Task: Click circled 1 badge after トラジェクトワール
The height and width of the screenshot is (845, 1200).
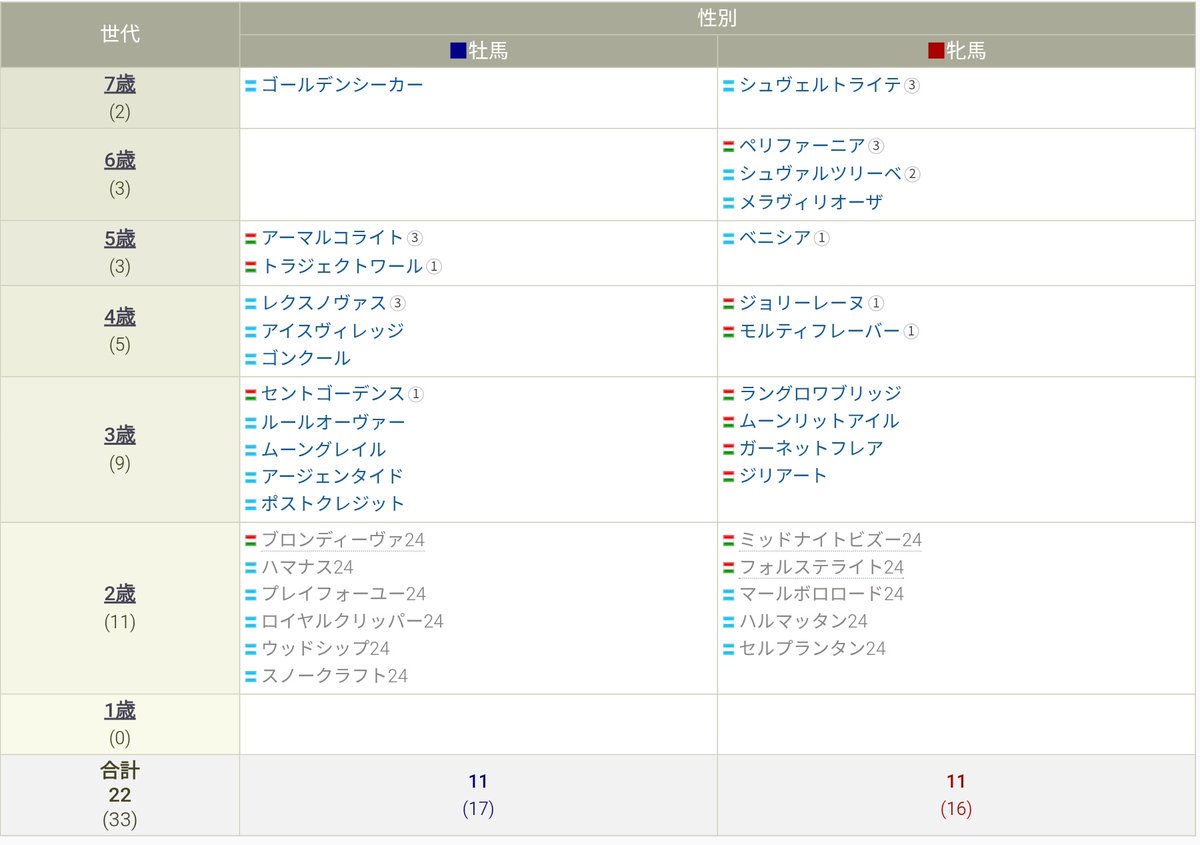Action: [x=434, y=267]
